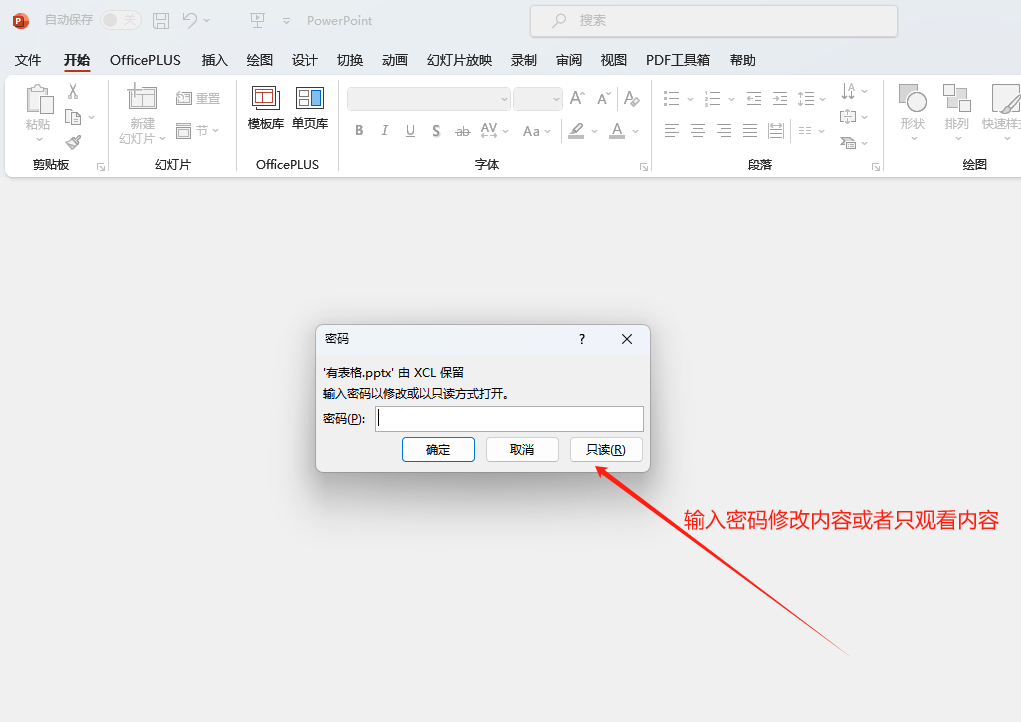1021x722 pixels.
Task: Click the 粘贴 paste clipboard icon
Action: [39, 100]
